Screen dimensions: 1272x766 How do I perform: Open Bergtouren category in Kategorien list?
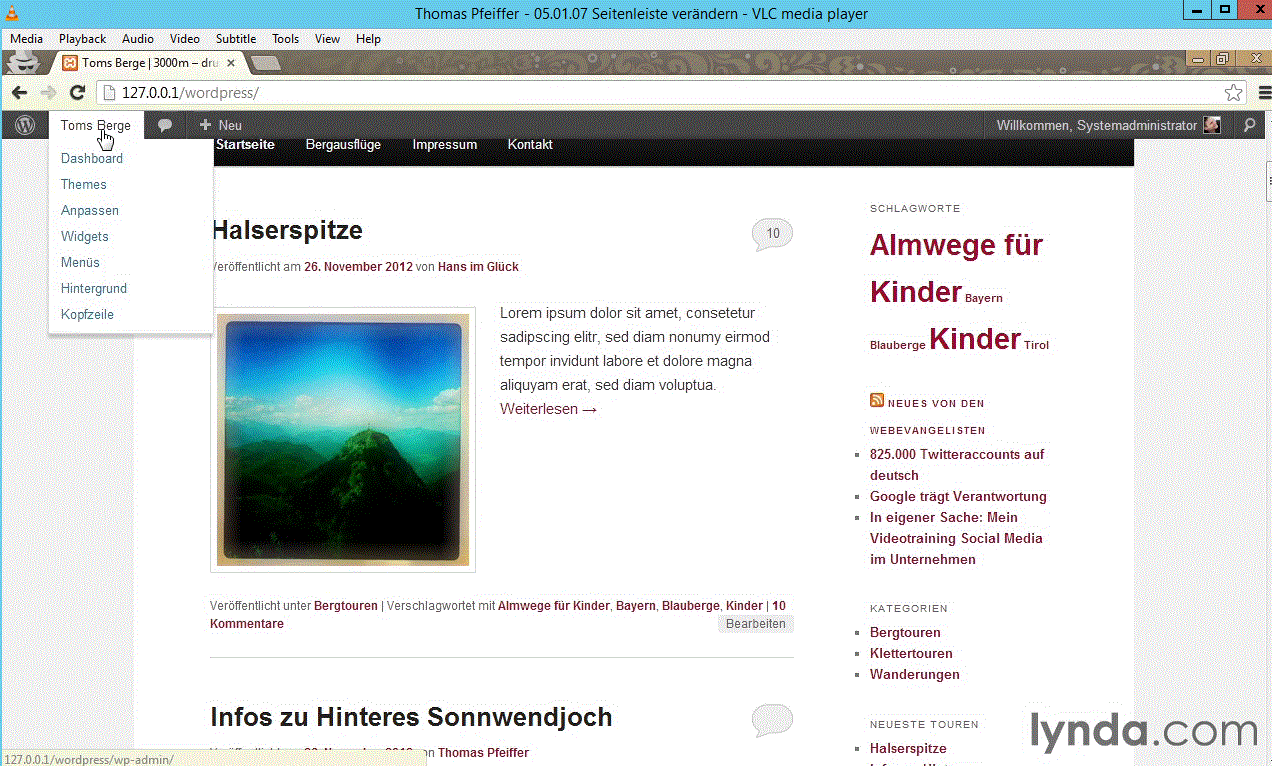pyautogui.click(x=905, y=632)
